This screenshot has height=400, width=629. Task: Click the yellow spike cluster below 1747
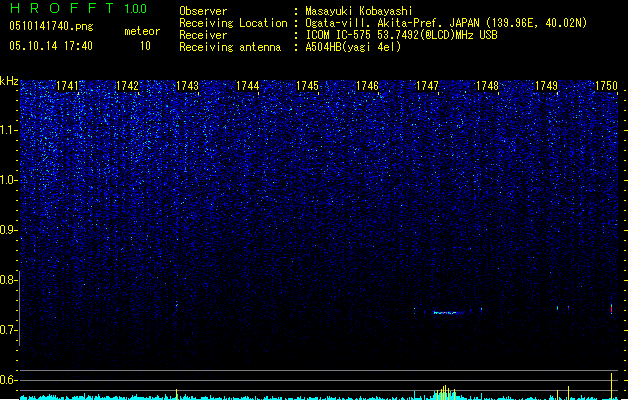click(445, 392)
